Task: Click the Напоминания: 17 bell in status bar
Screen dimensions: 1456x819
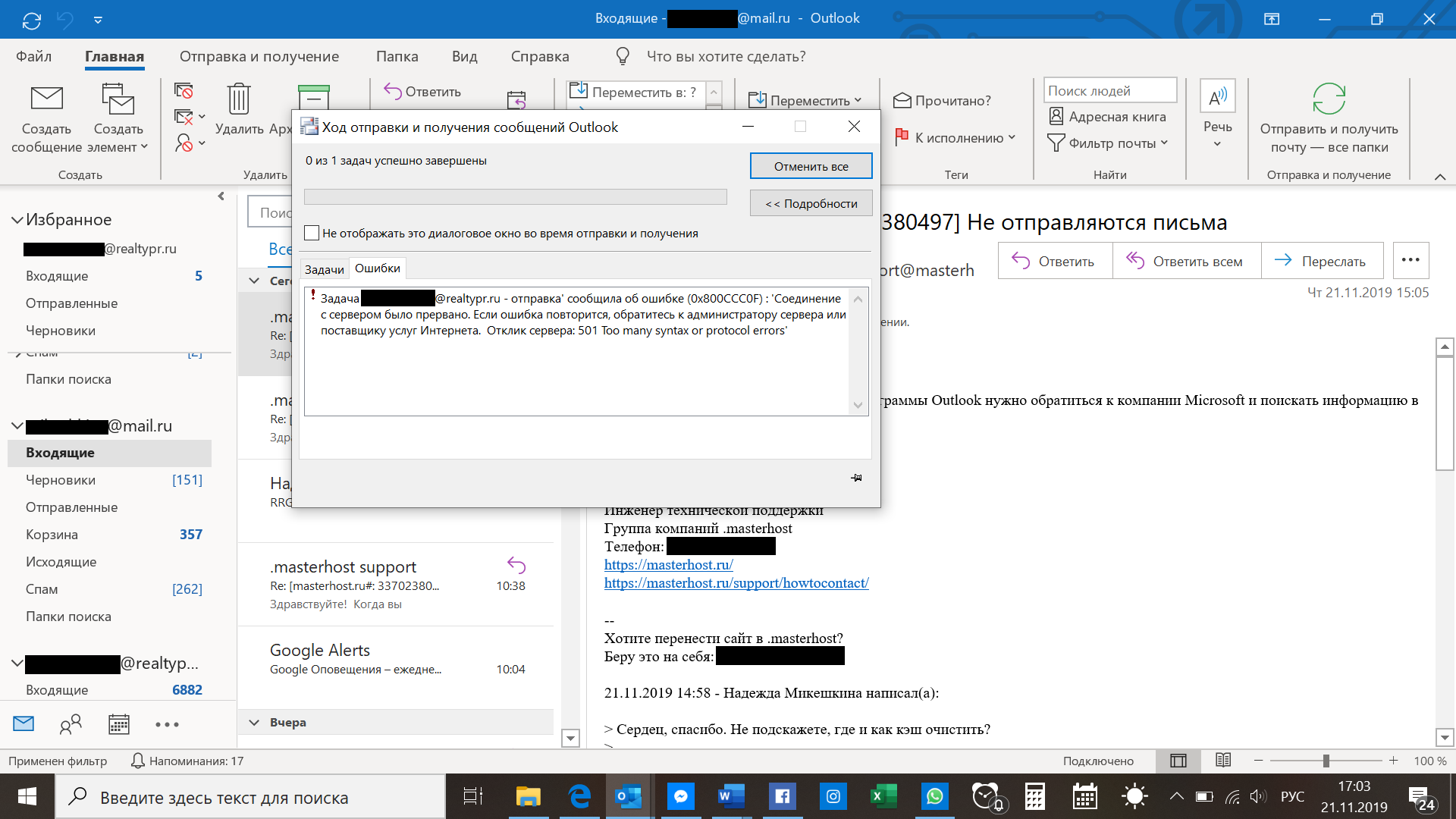Action: (x=187, y=761)
